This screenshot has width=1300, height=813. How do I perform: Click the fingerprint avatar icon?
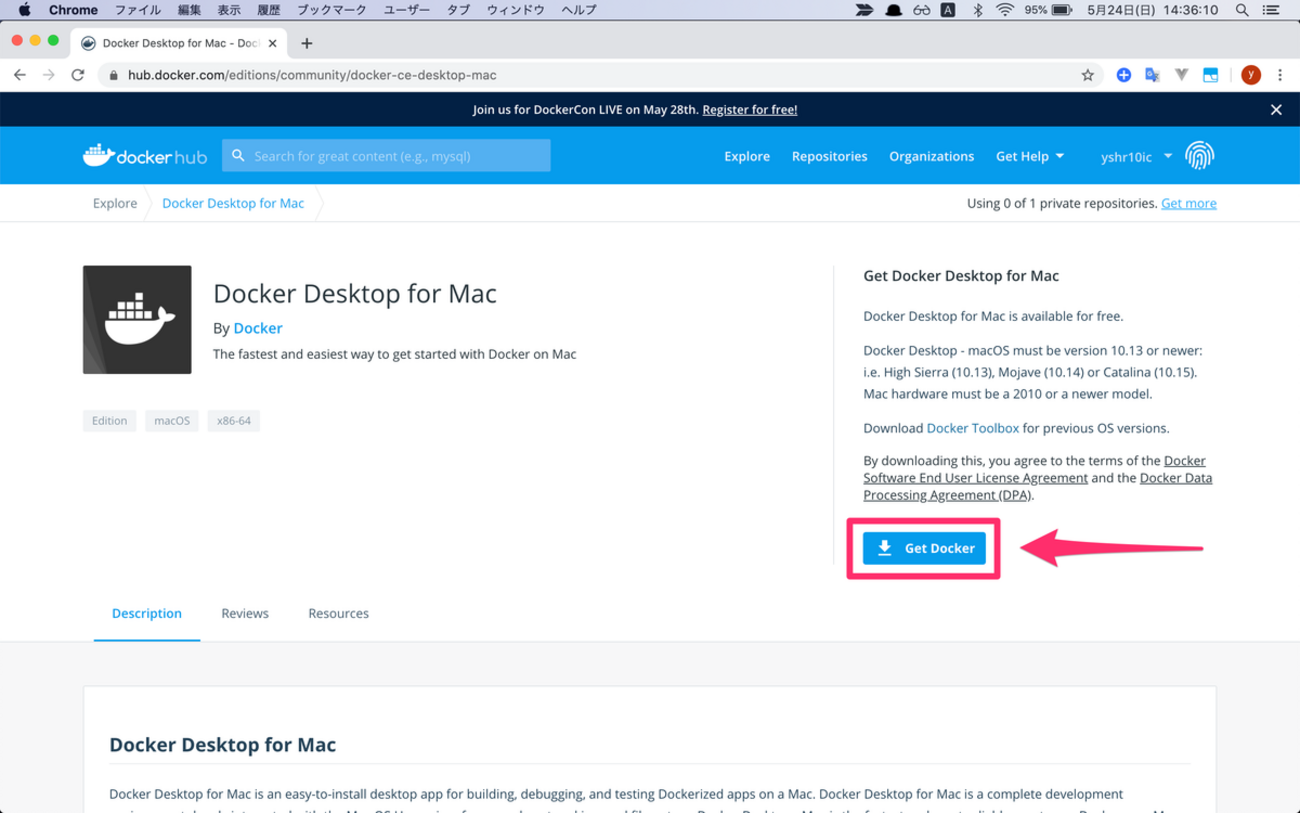[x=1199, y=156]
